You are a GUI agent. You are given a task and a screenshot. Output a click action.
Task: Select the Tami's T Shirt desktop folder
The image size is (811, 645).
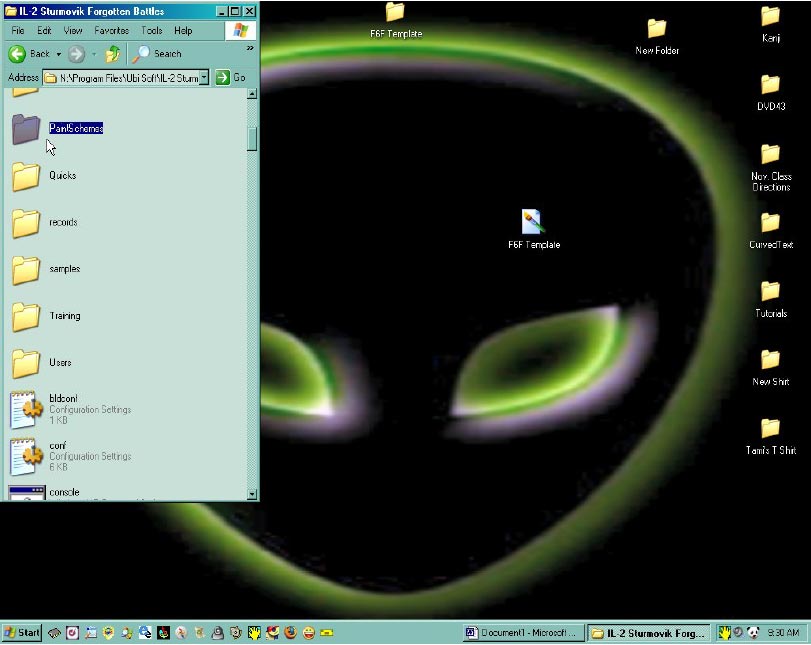click(x=770, y=429)
